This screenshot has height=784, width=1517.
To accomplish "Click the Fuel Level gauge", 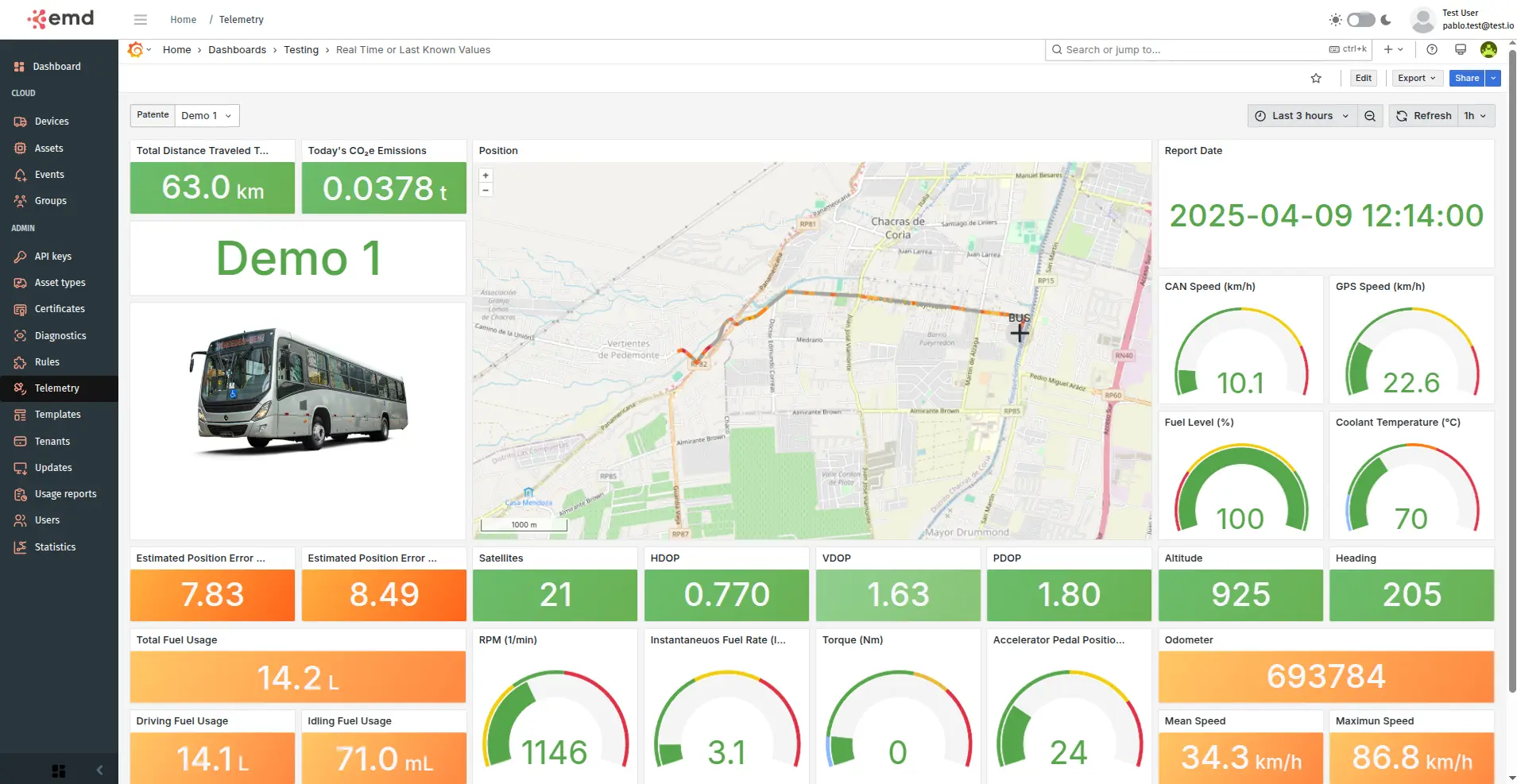I will point(1240,487).
